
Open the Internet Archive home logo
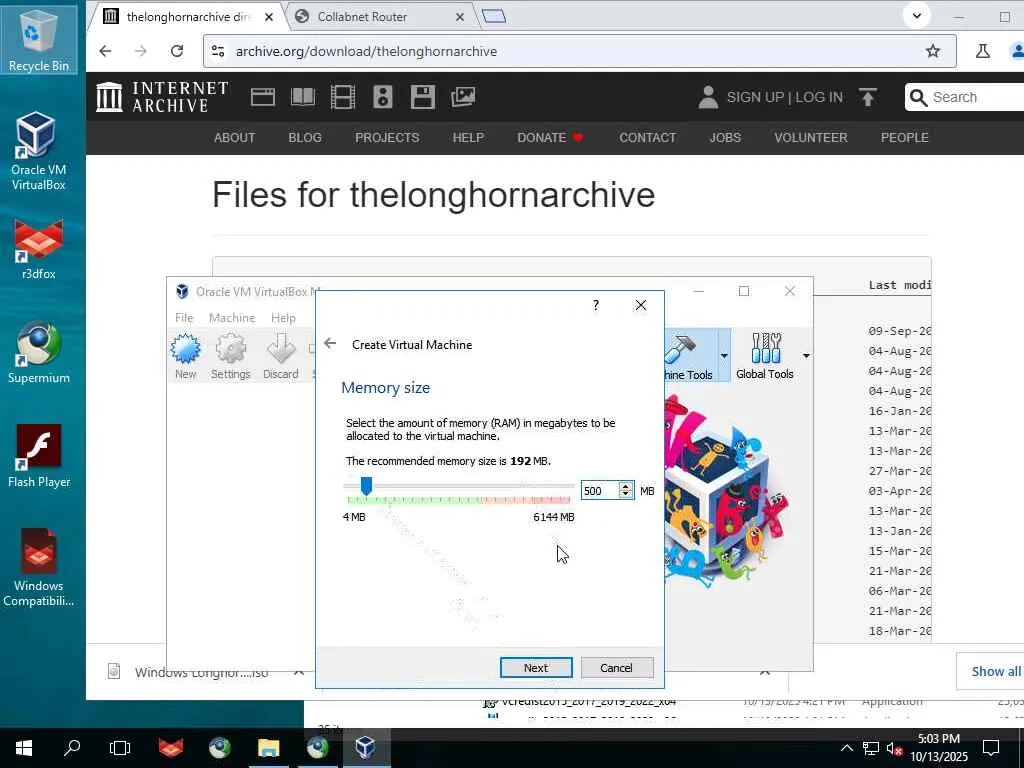[162, 97]
